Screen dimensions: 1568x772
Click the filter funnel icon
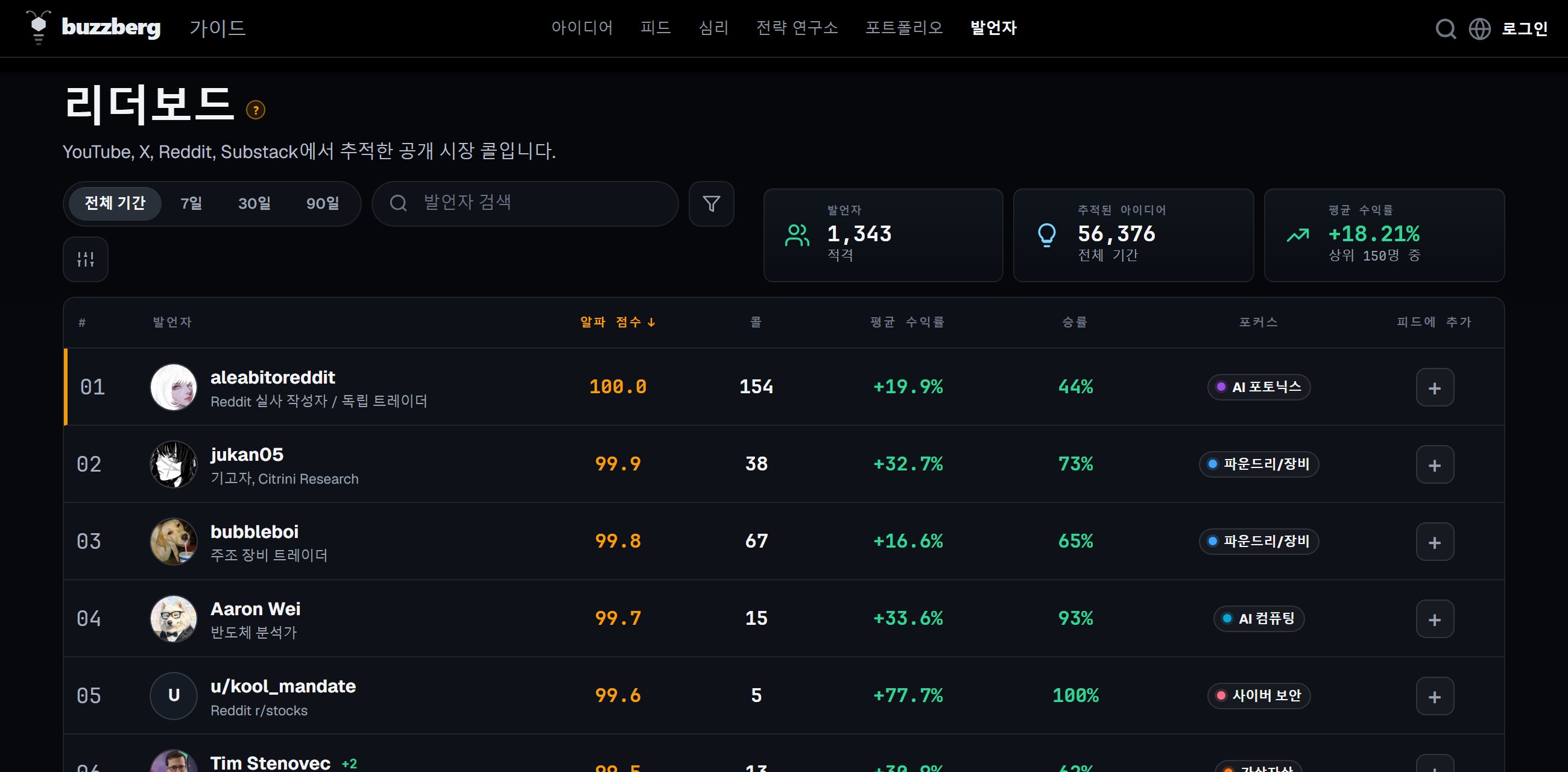point(711,203)
